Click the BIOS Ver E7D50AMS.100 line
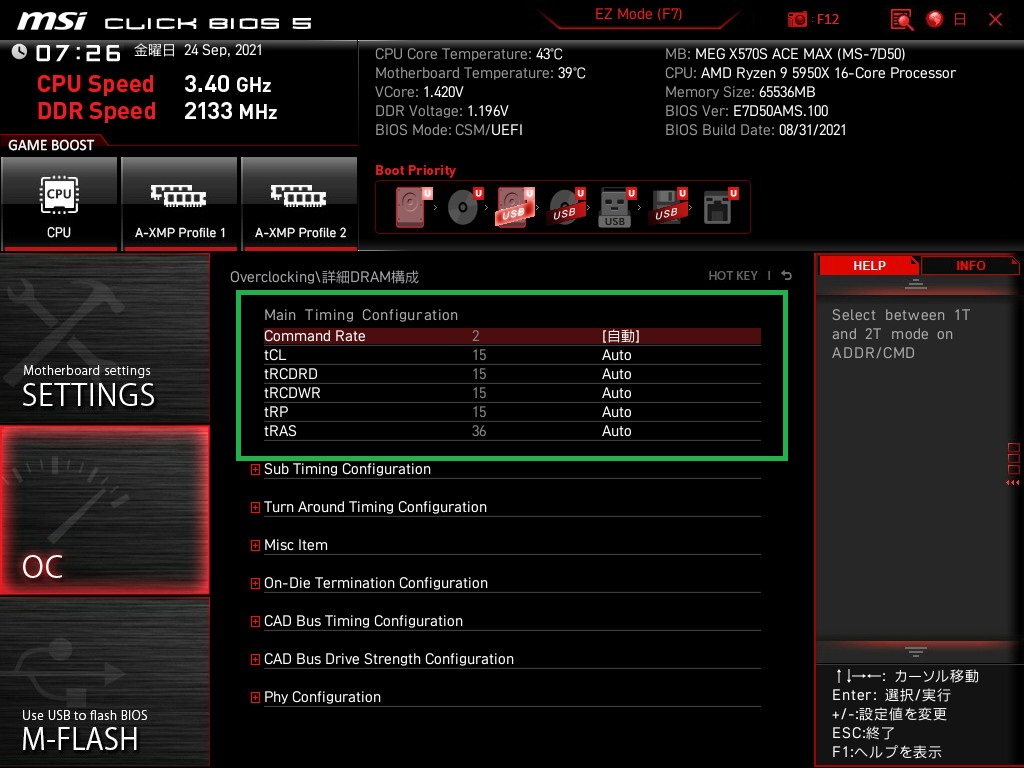 (x=746, y=111)
